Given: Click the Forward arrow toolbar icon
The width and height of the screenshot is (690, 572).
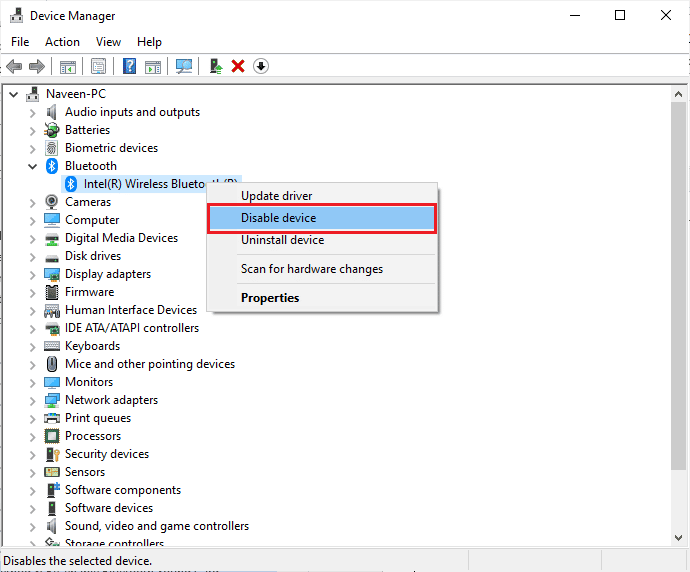Looking at the screenshot, I should tap(37, 66).
